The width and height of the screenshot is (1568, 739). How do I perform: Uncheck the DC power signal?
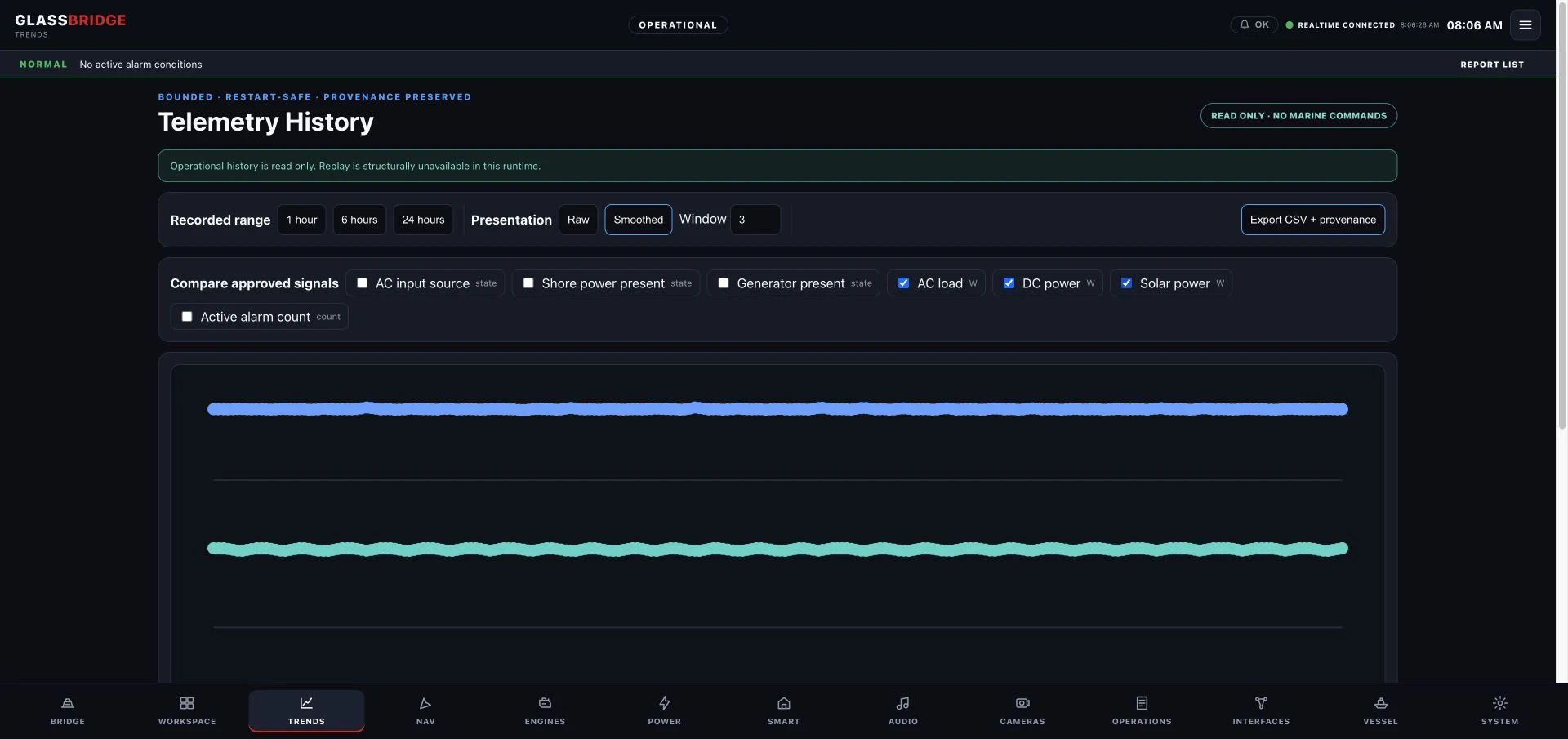click(x=1009, y=283)
